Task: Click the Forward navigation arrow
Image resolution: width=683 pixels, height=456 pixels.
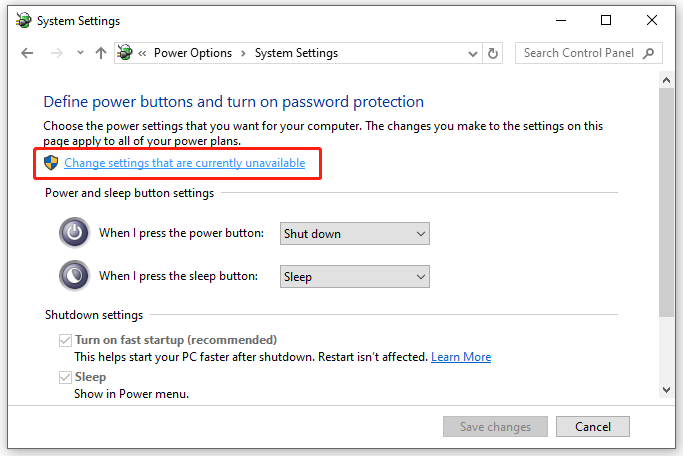Action: click(x=55, y=54)
